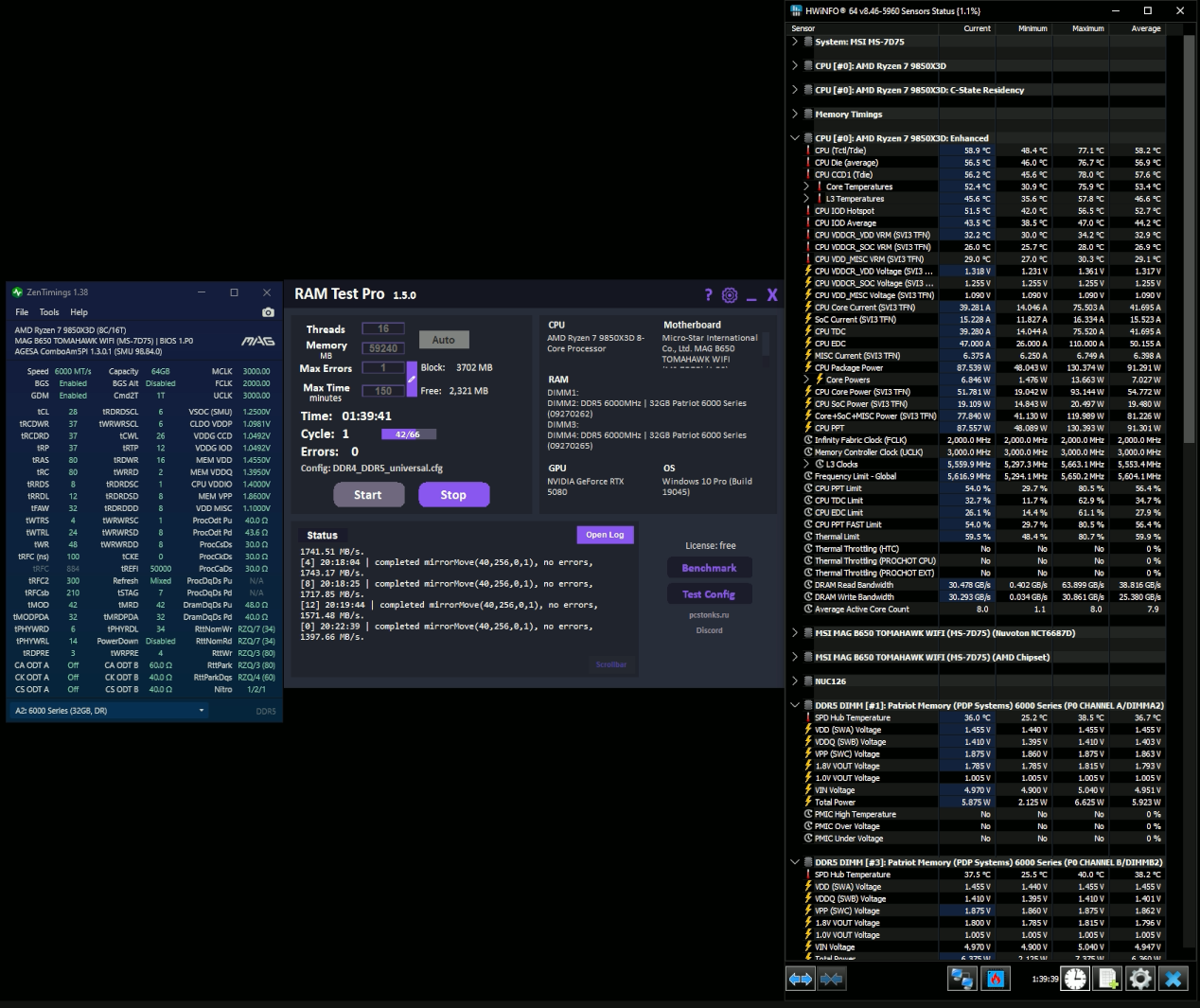This screenshot has width=1200, height=1008.
Task: Close RAM Test Pro with purple X
Action: coord(772,295)
